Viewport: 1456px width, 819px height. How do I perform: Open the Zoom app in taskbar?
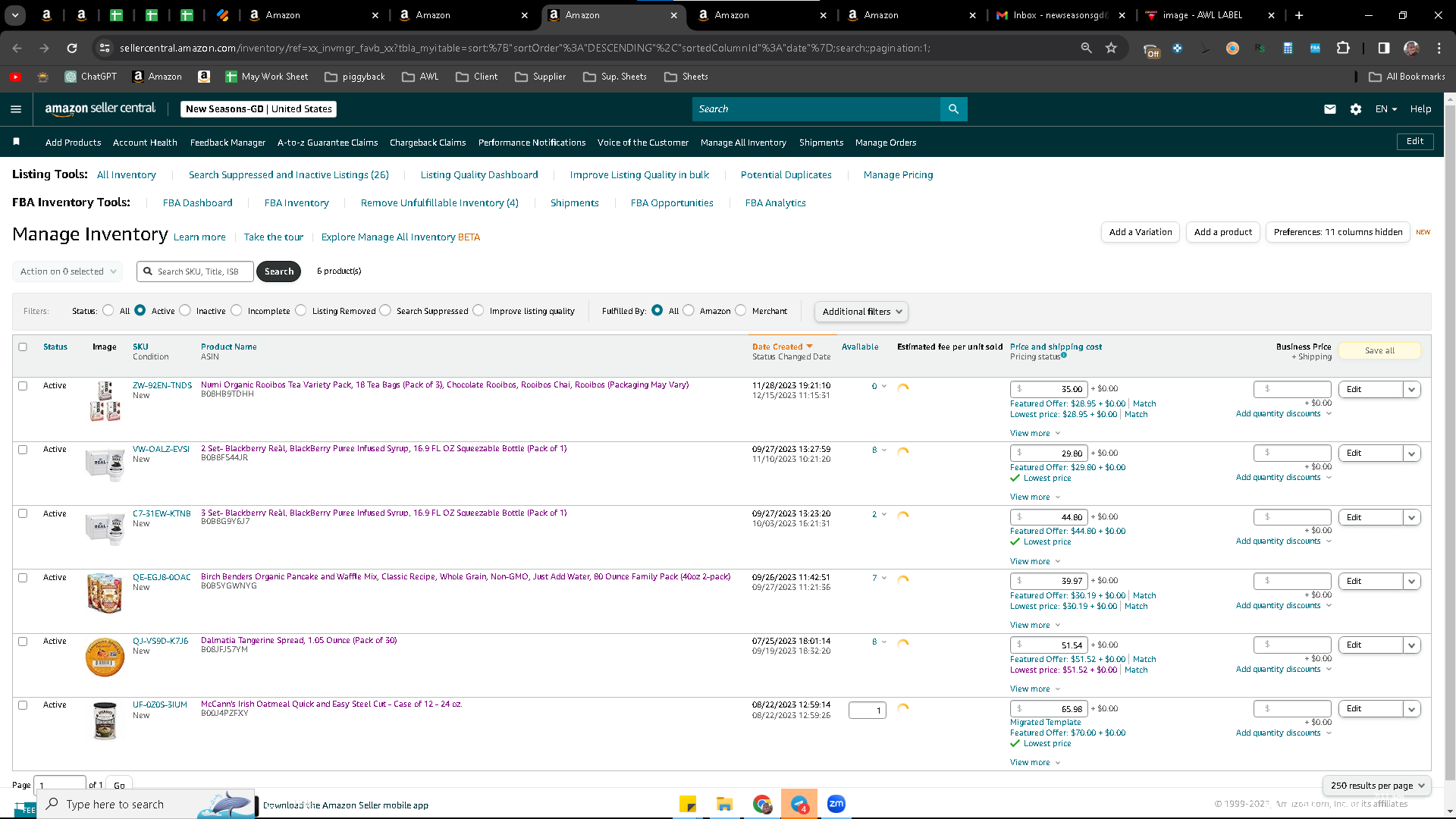click(x=836, y=804)
